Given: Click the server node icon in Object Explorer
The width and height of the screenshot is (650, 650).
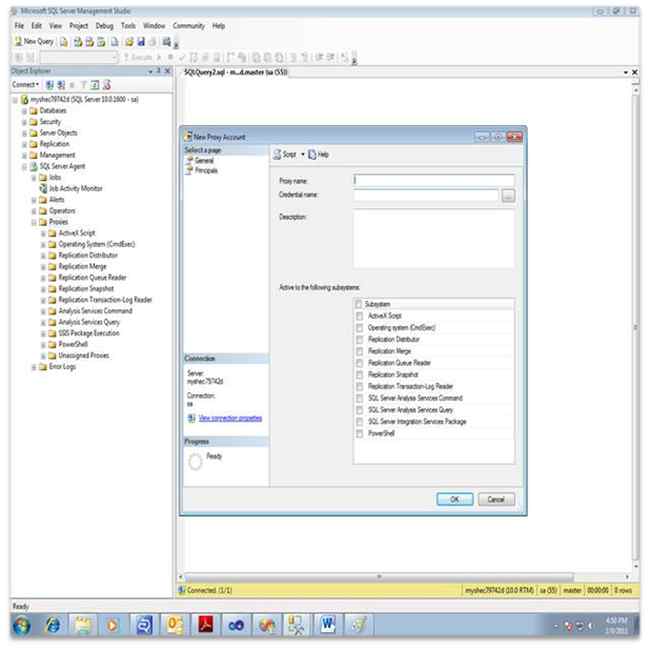Looking at the screenshot, I should tap(24, 99).
